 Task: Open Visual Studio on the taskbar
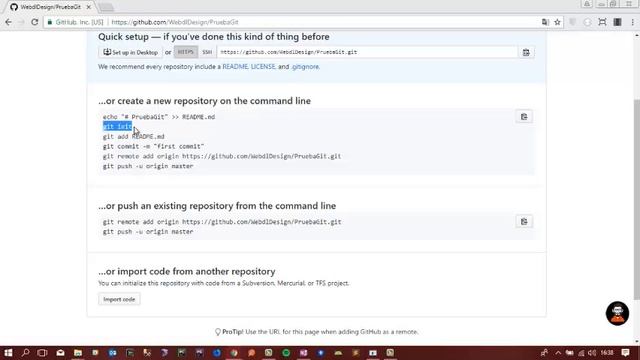(164, 353)
